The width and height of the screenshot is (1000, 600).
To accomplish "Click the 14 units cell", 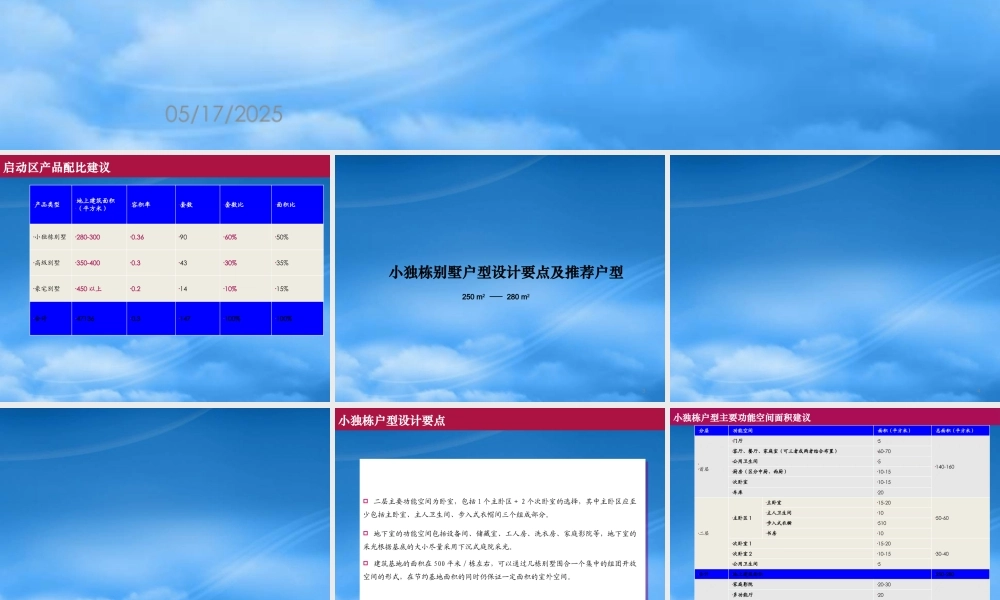I will (x=197, y=289).
